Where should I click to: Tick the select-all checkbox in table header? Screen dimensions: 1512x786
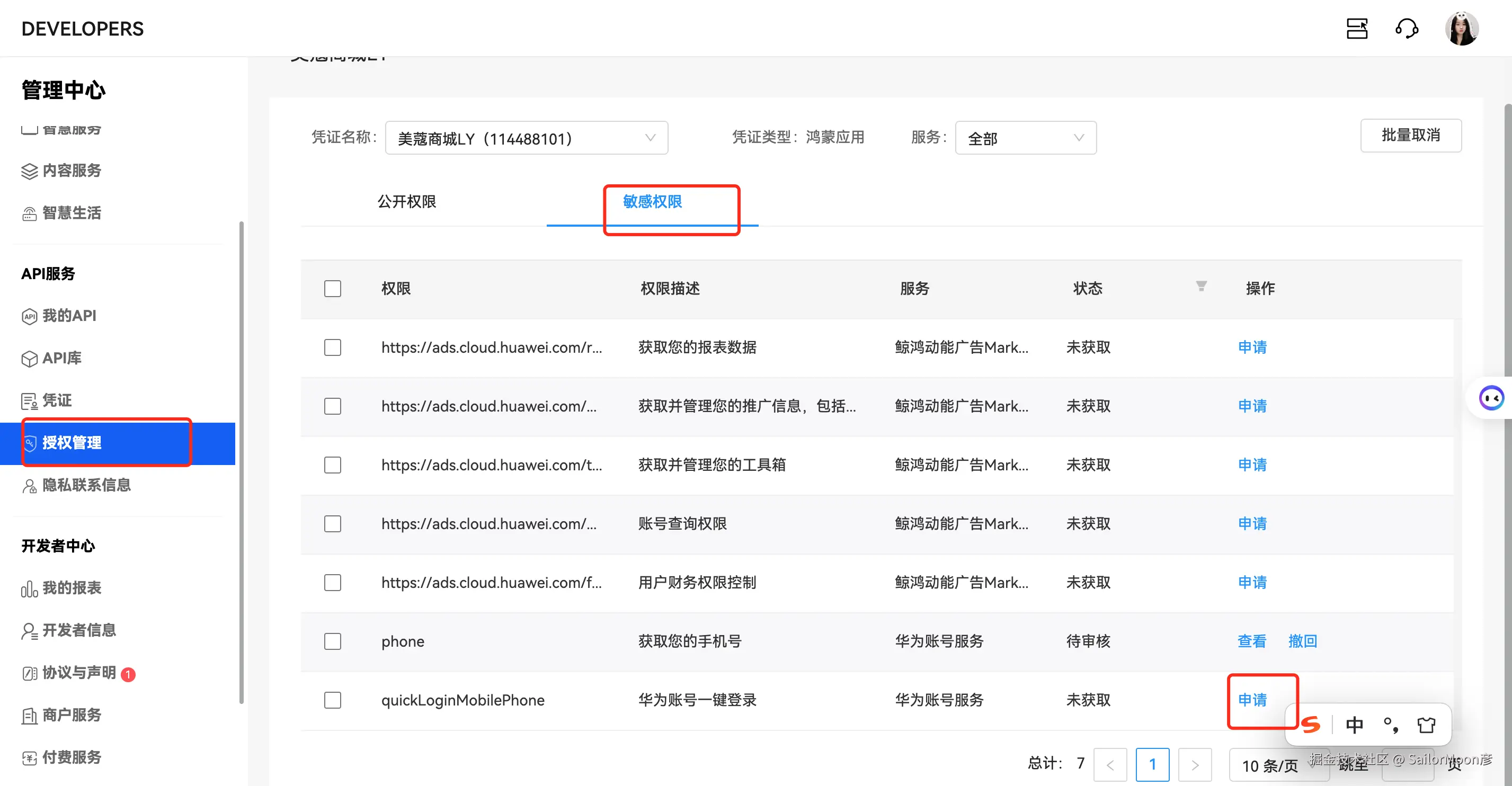[x=332, y=288]
